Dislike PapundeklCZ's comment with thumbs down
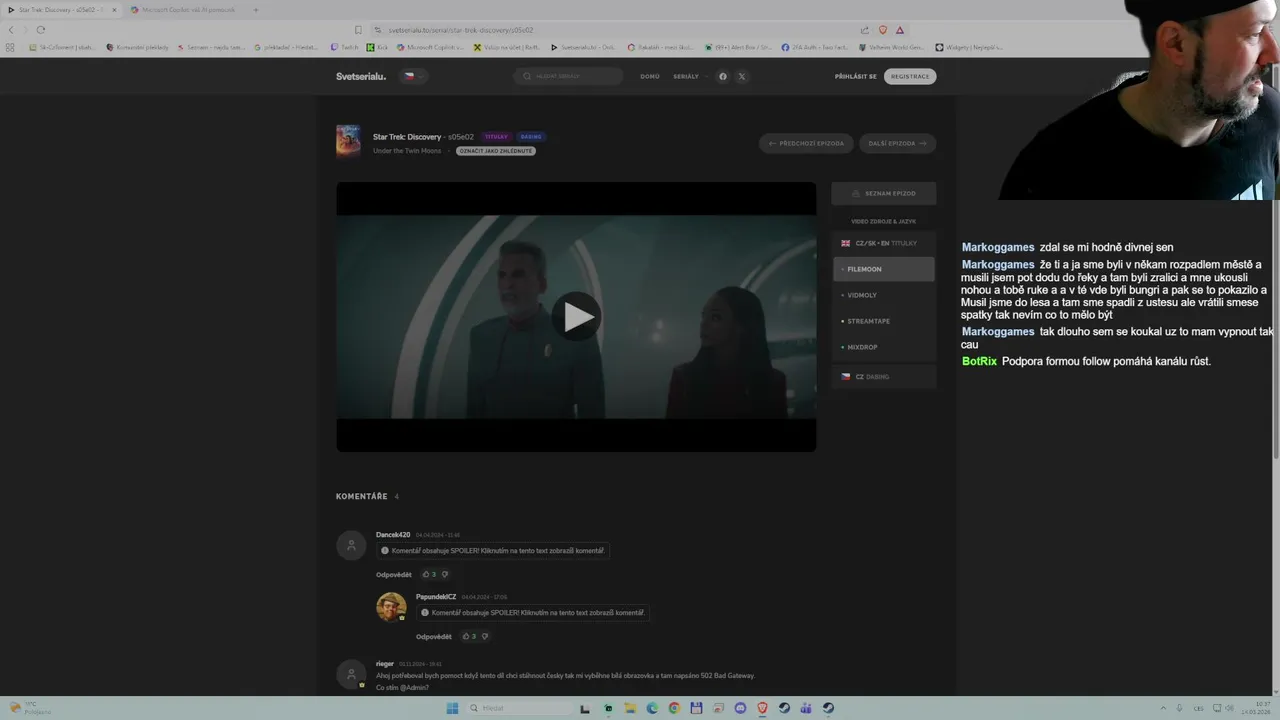This screenshot has width=1280, height=720. (x=485, y=636)
